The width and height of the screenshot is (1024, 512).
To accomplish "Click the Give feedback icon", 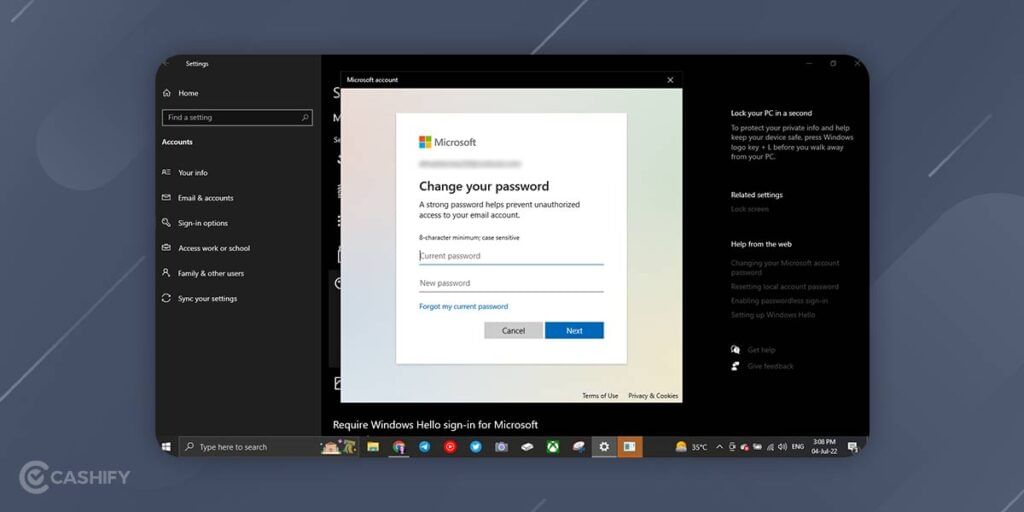I will point(736,366).
